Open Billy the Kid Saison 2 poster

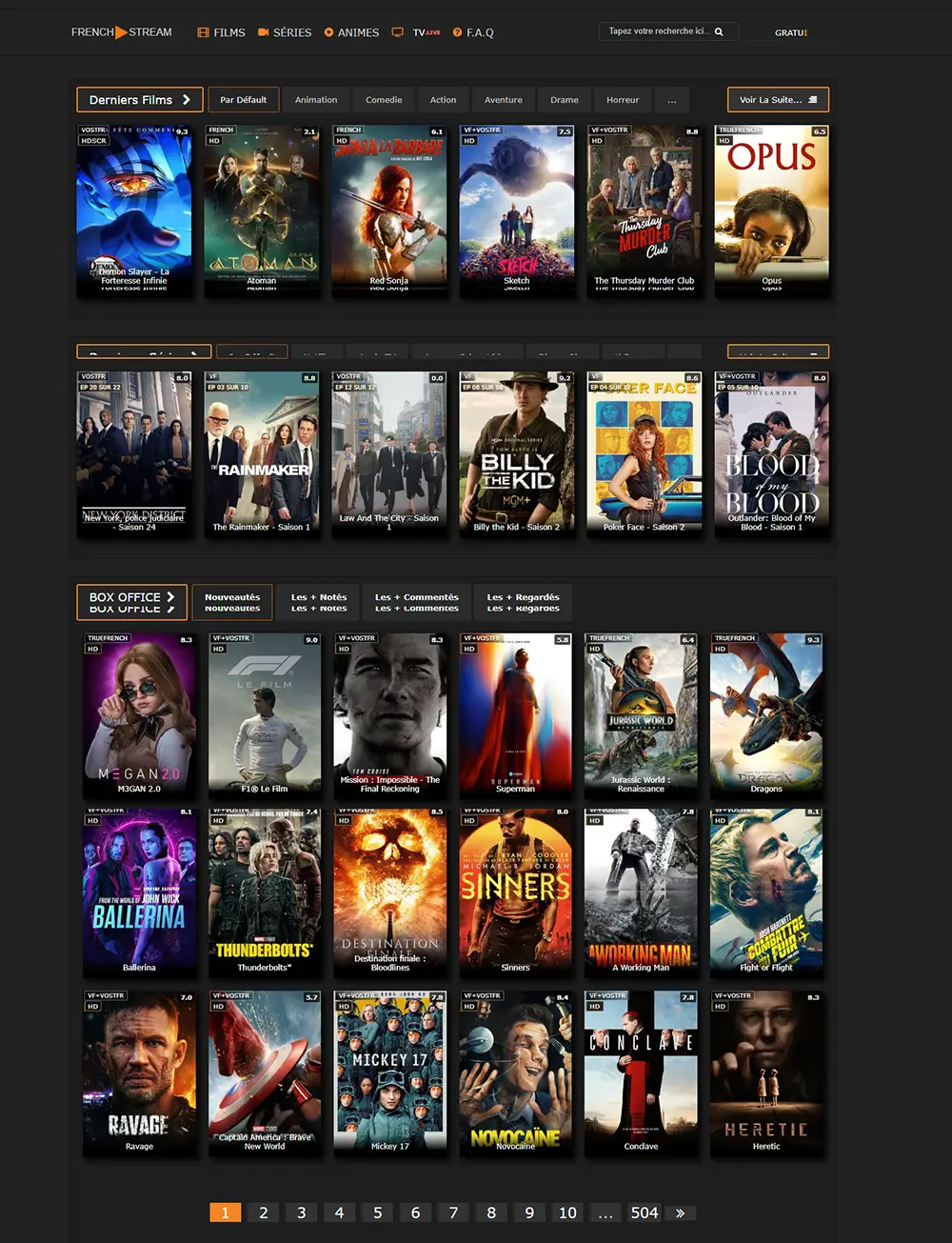click(x=517, y=453)
